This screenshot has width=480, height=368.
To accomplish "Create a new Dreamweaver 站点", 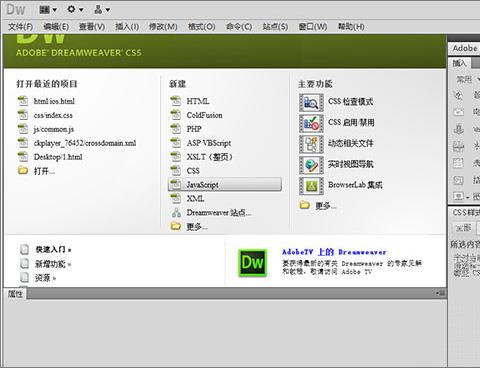I will click(x=219, y=213).
